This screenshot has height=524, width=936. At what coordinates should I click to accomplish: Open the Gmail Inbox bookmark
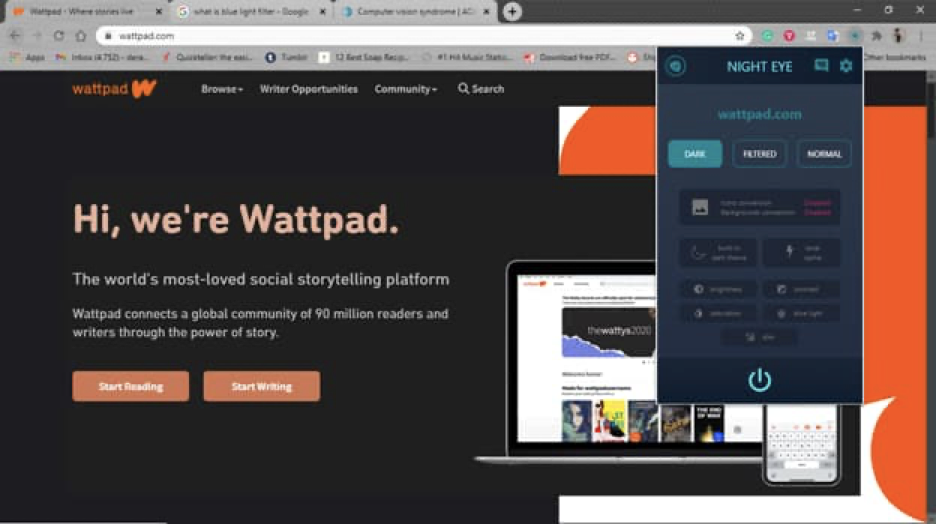coord(103,57)
